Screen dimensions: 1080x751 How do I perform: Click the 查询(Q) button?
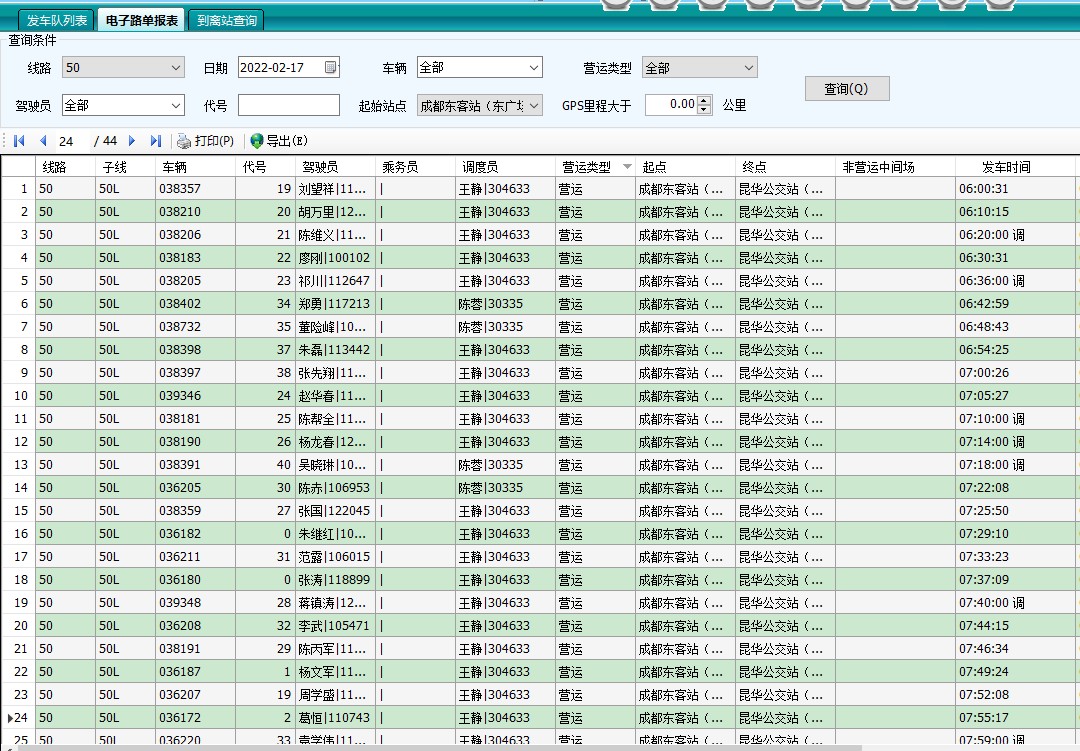point(846,89)
